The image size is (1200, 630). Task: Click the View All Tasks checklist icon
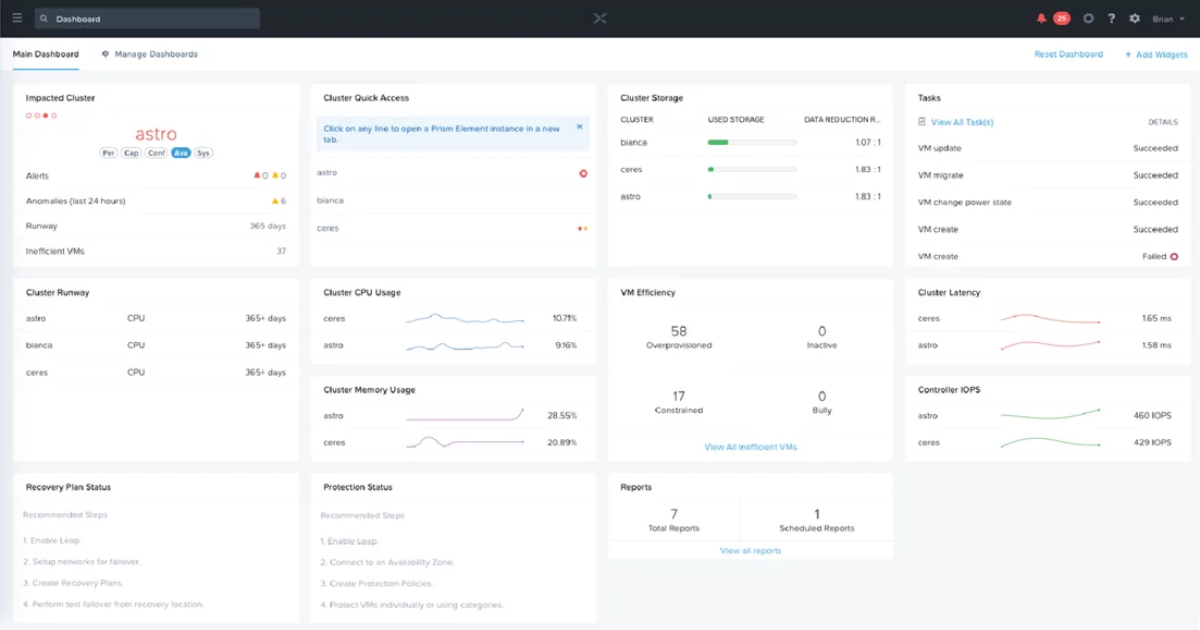click(x=922, y=122)
